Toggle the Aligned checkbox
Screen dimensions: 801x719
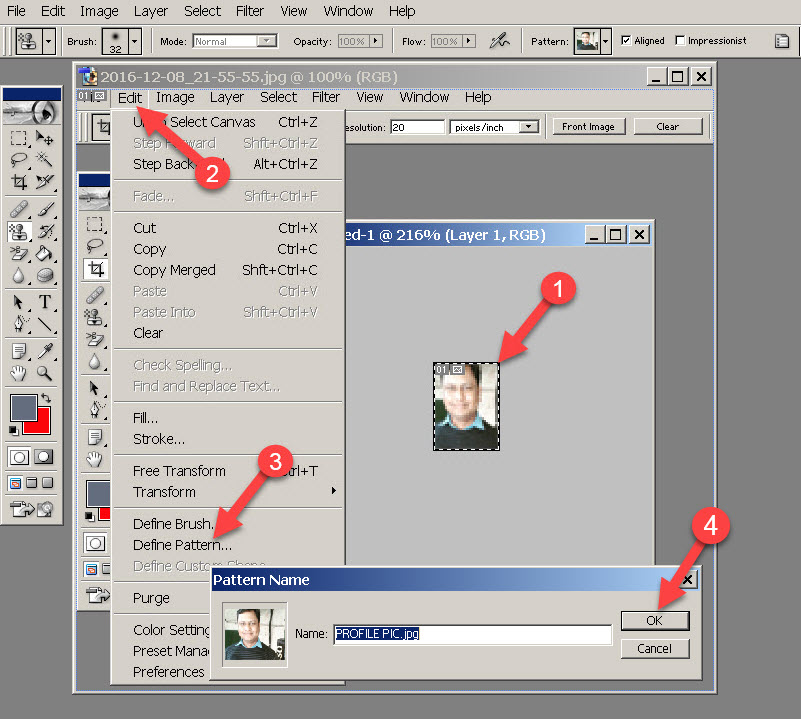coord(626,41)
